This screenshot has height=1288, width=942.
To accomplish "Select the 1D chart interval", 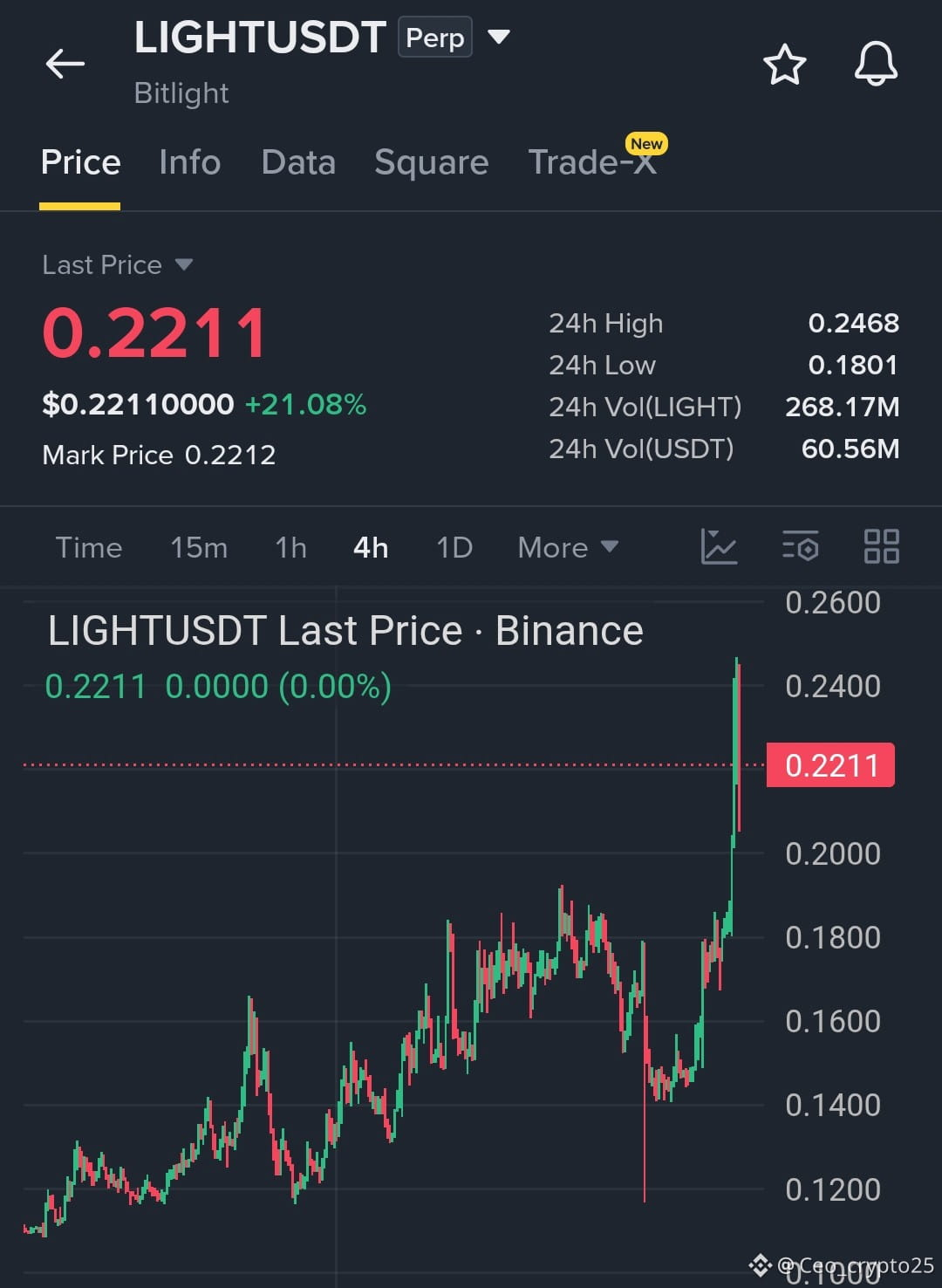I will 454,547.
